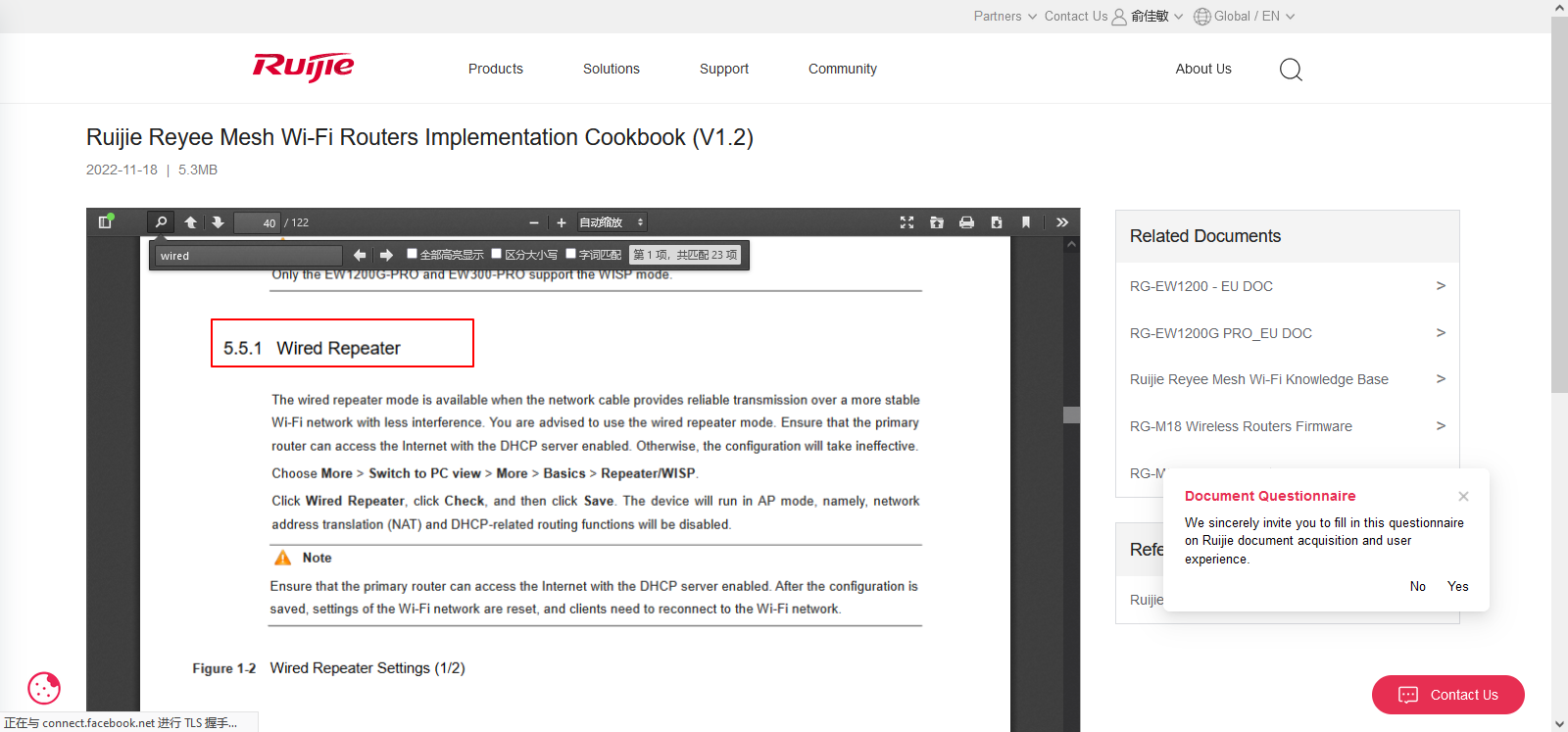Switch PDF to presentation mode
This screenshot has height=732, width=1568.
[x=906, y=222]
